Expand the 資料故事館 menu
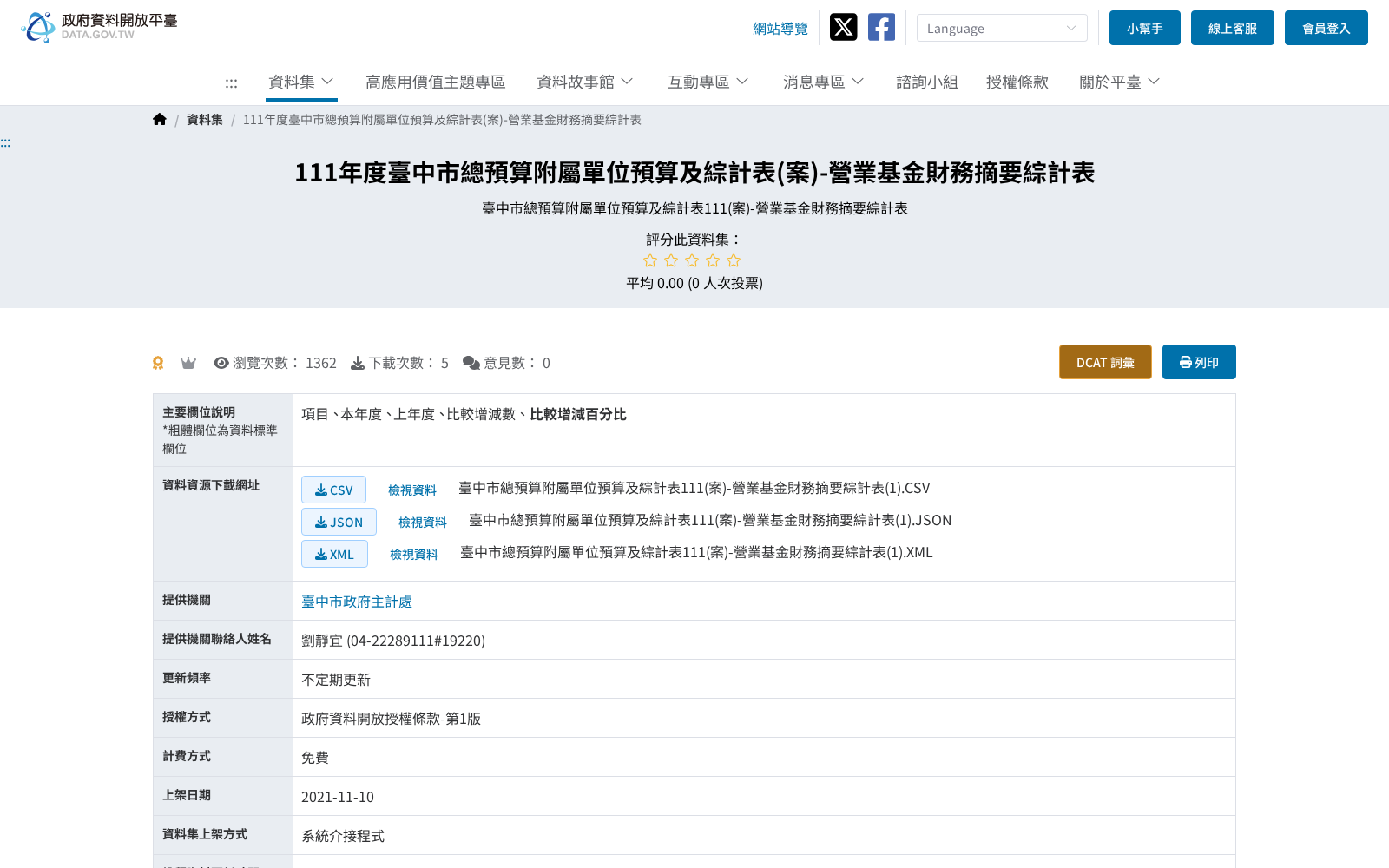 pyautogui.click(x=585, y=82)
